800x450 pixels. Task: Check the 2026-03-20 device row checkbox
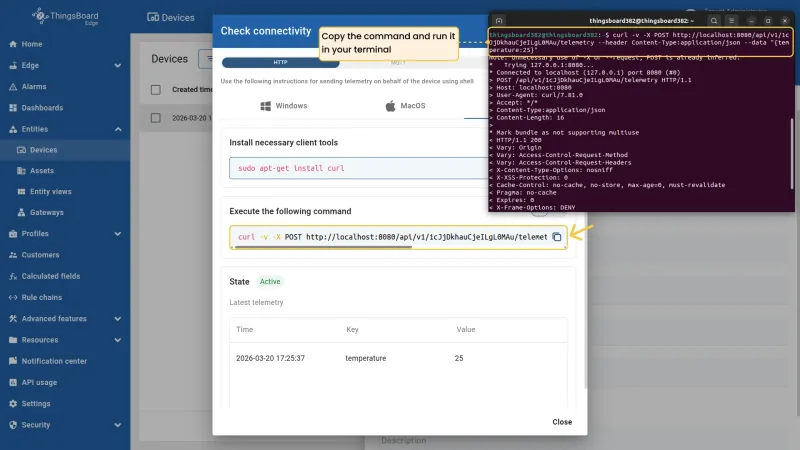coord(156,118)
